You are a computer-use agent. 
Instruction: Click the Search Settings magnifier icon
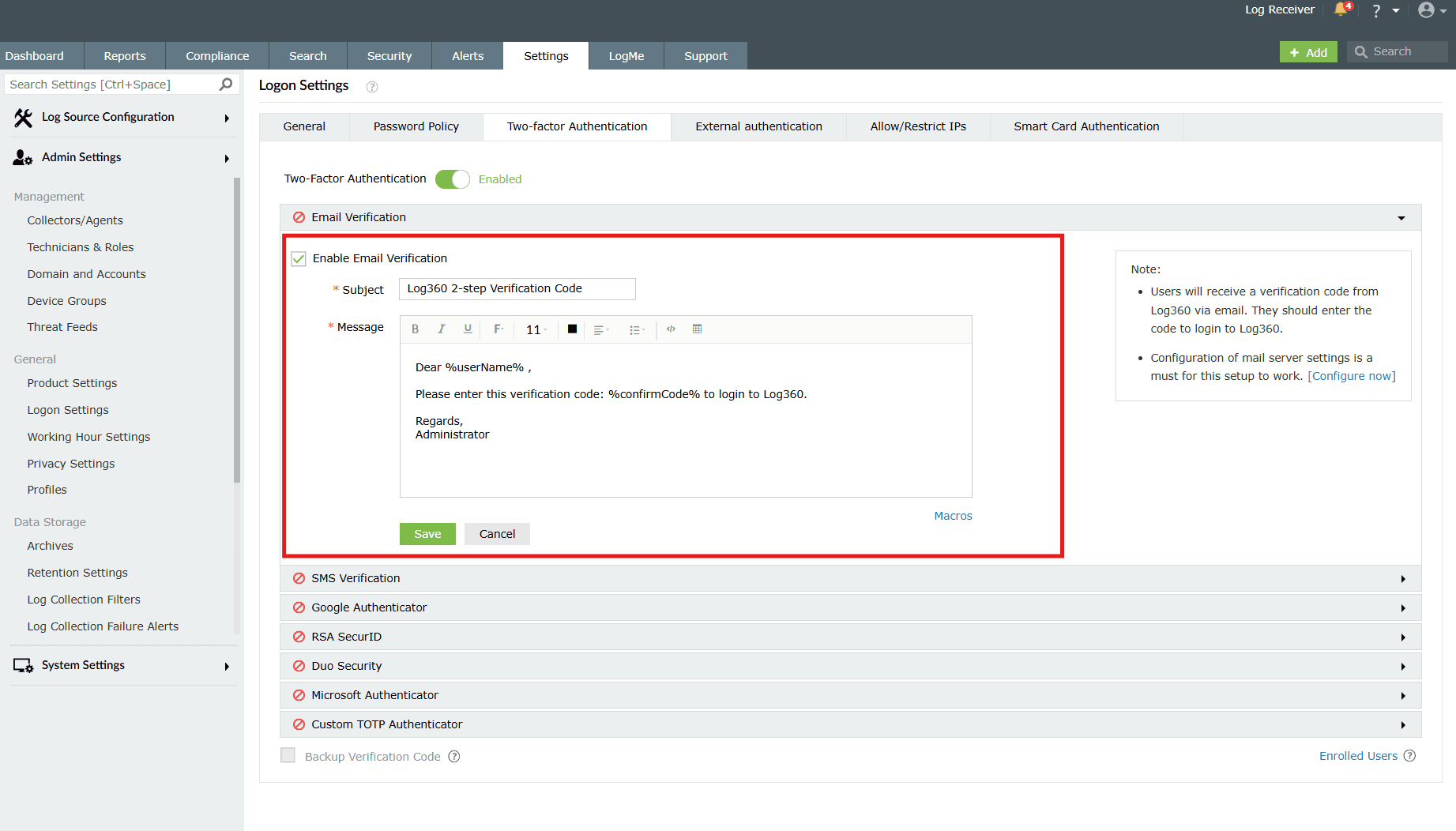click(226, 84)
